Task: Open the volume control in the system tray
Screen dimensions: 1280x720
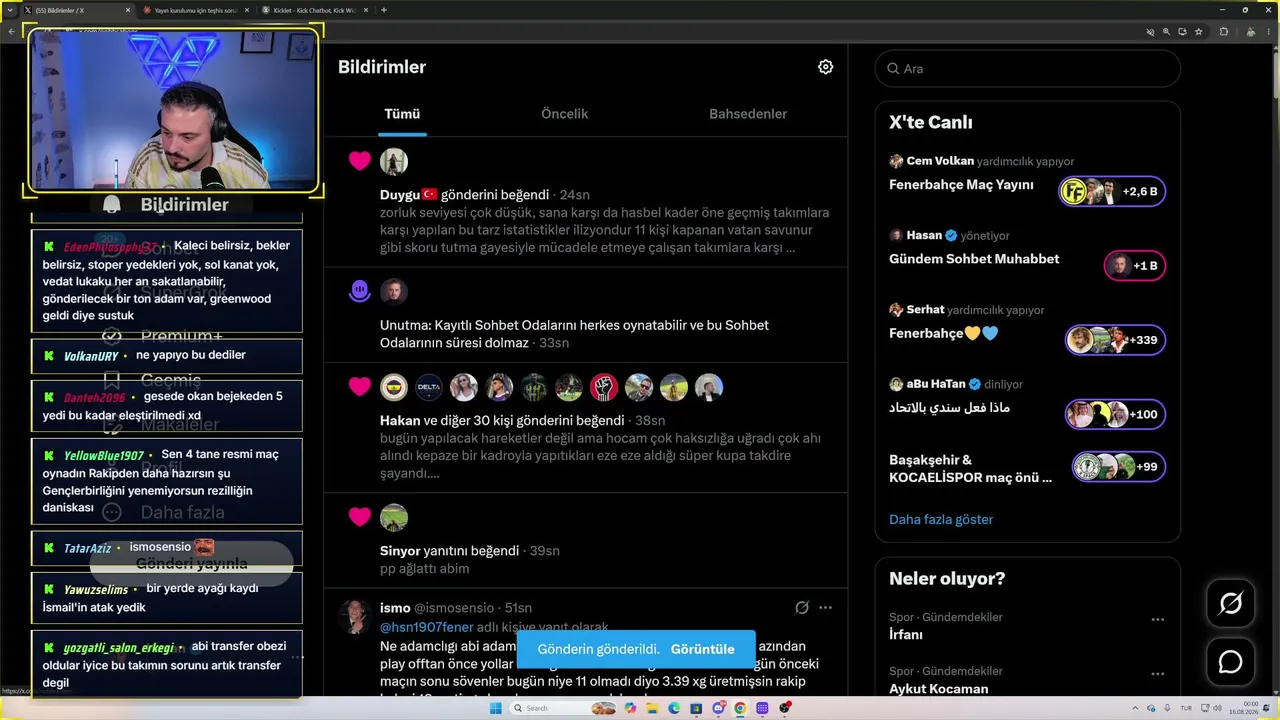Action: pos(1216,708)
